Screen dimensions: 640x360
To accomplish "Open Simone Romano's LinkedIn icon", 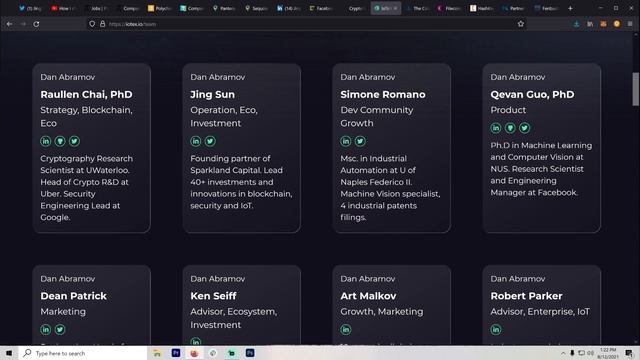I will [x=346, y=141].
